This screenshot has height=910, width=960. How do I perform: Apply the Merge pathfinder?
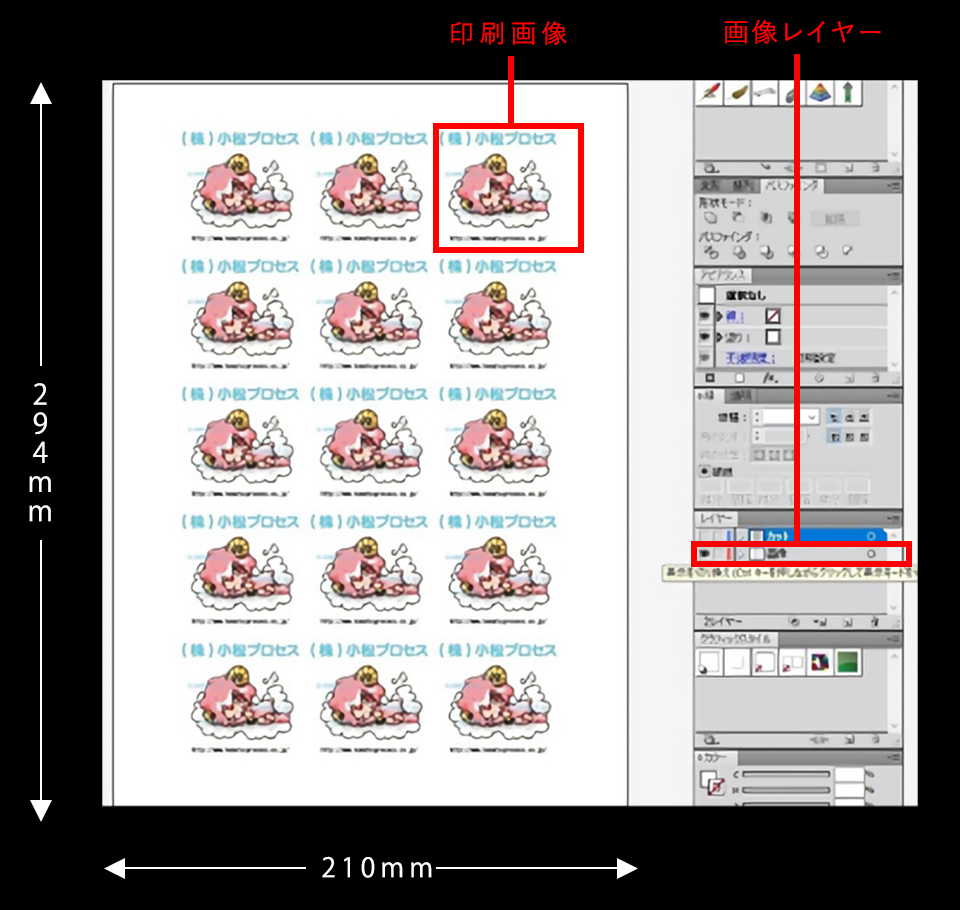[767, 252]
